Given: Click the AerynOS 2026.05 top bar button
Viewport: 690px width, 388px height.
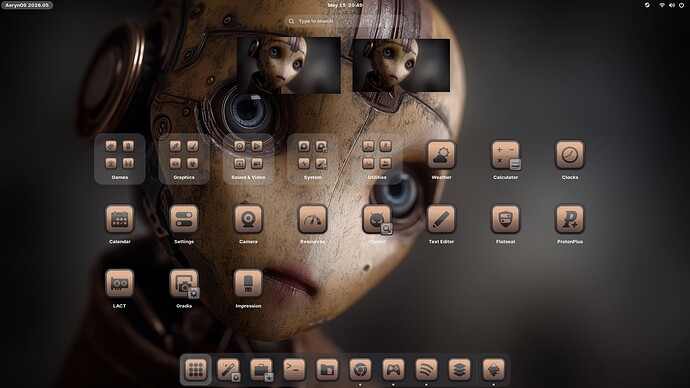Looking at the screenshot, I should [27, 5].
